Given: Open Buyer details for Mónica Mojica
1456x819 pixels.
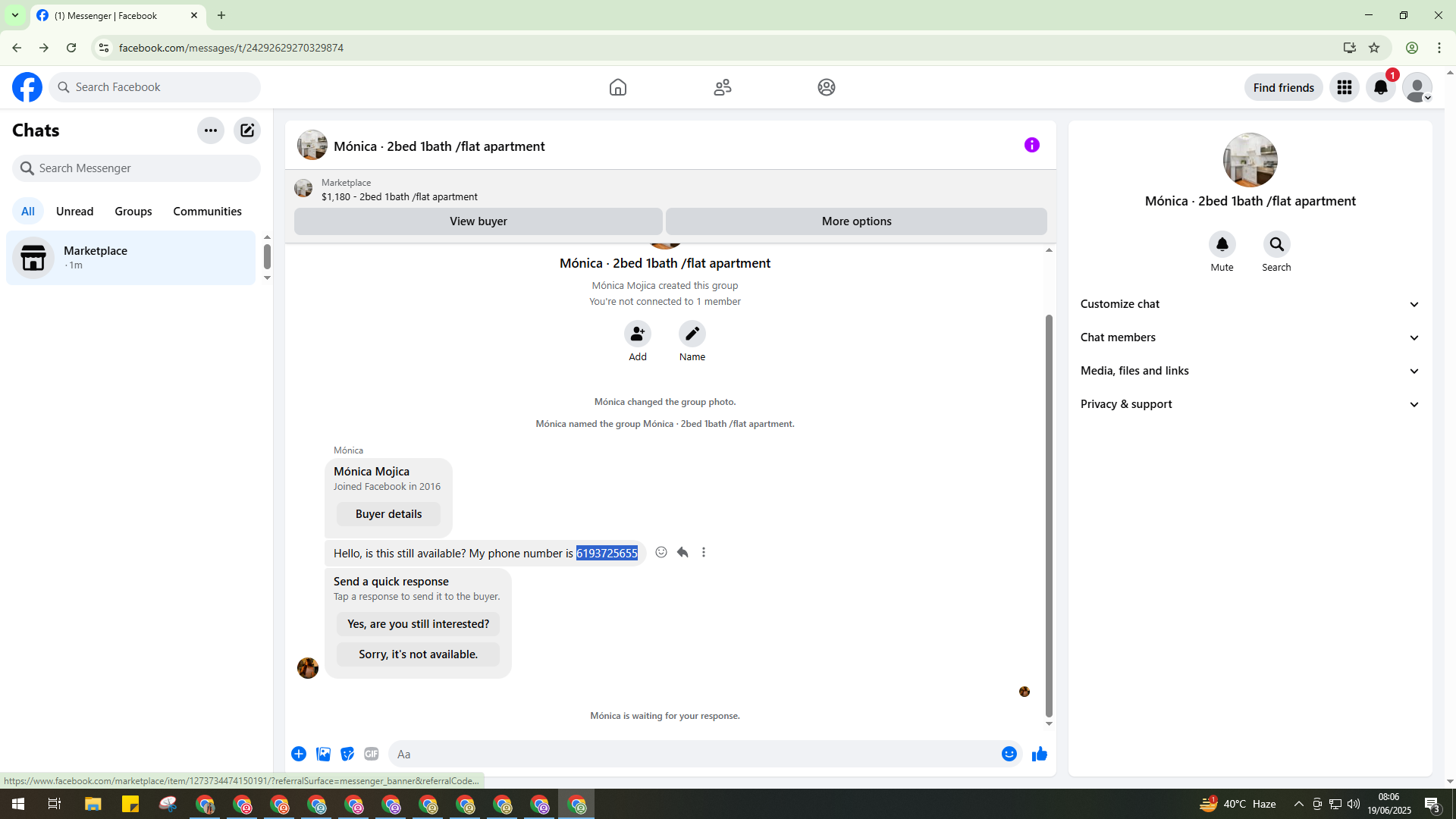Looking at the screenshot, I should [x=389, y=514].
